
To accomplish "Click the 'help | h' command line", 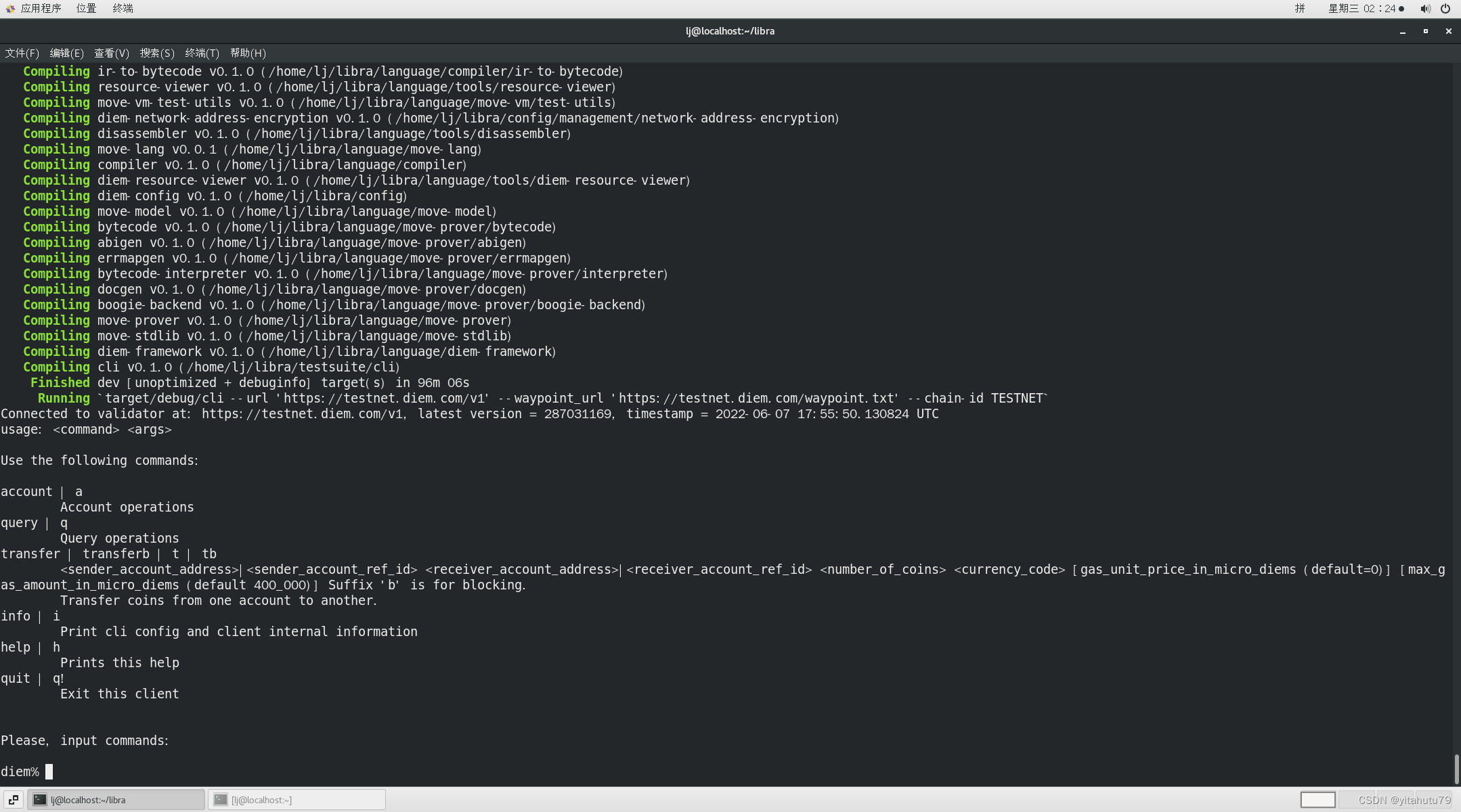I will [x=30, y=647].
